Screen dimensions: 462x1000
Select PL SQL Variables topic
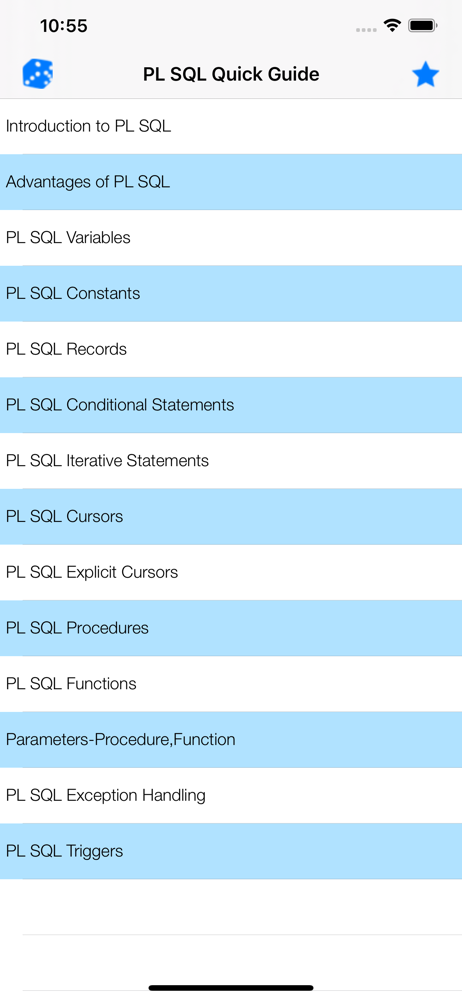pos(231,238)
